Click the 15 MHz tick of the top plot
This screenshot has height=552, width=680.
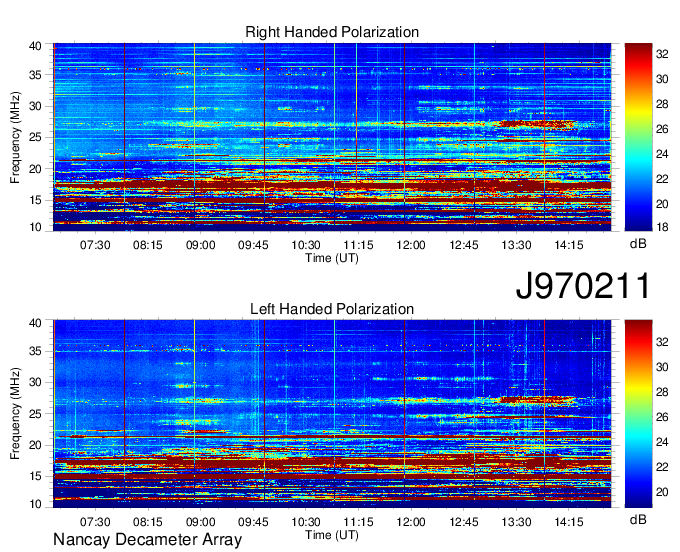[35, 200]
